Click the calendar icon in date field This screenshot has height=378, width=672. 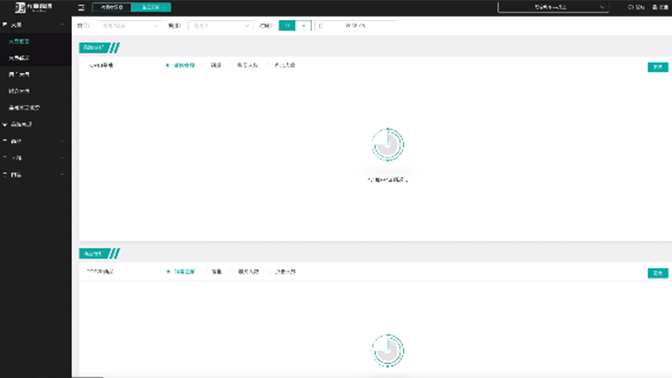tap(321, 26)
